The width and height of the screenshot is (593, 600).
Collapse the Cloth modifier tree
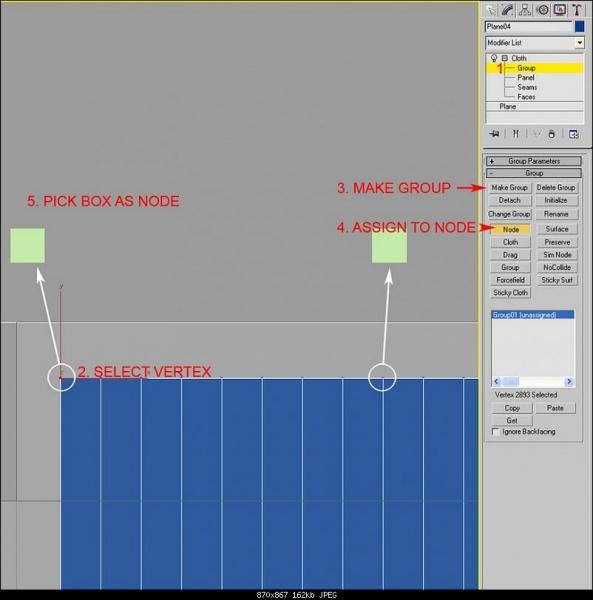pos(505,58)
